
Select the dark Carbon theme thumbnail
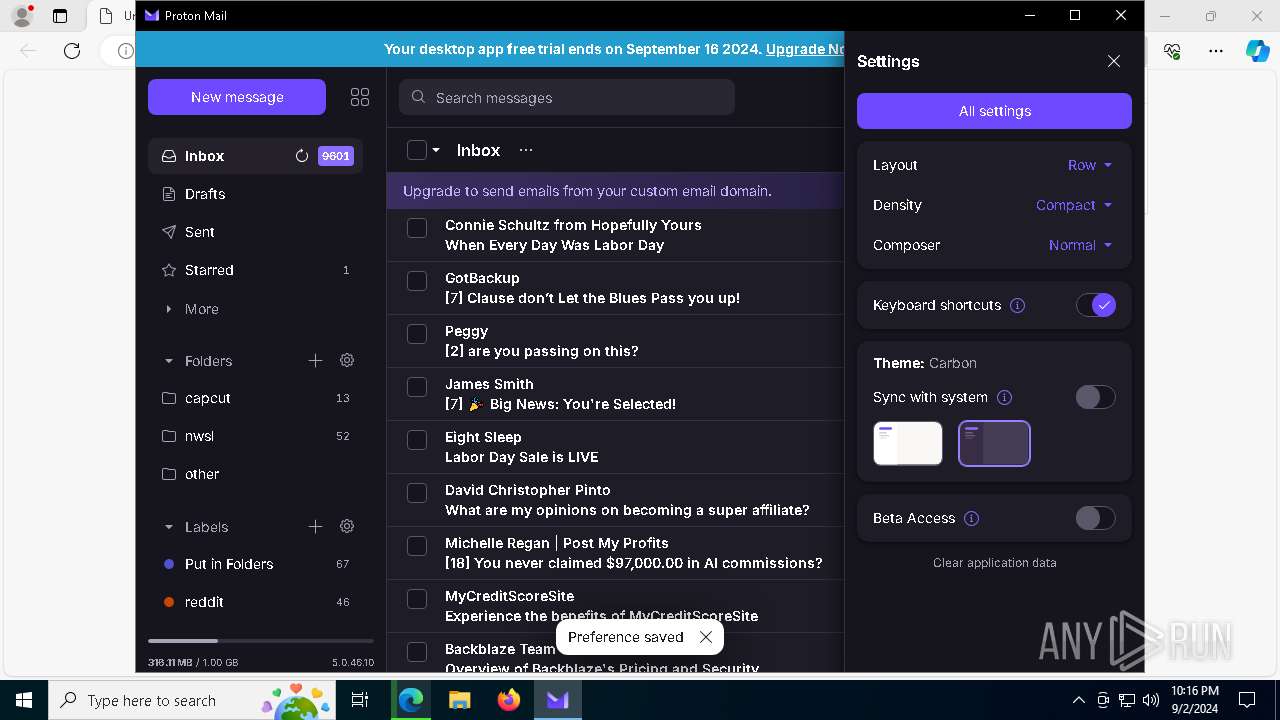(x=994, y=443)
